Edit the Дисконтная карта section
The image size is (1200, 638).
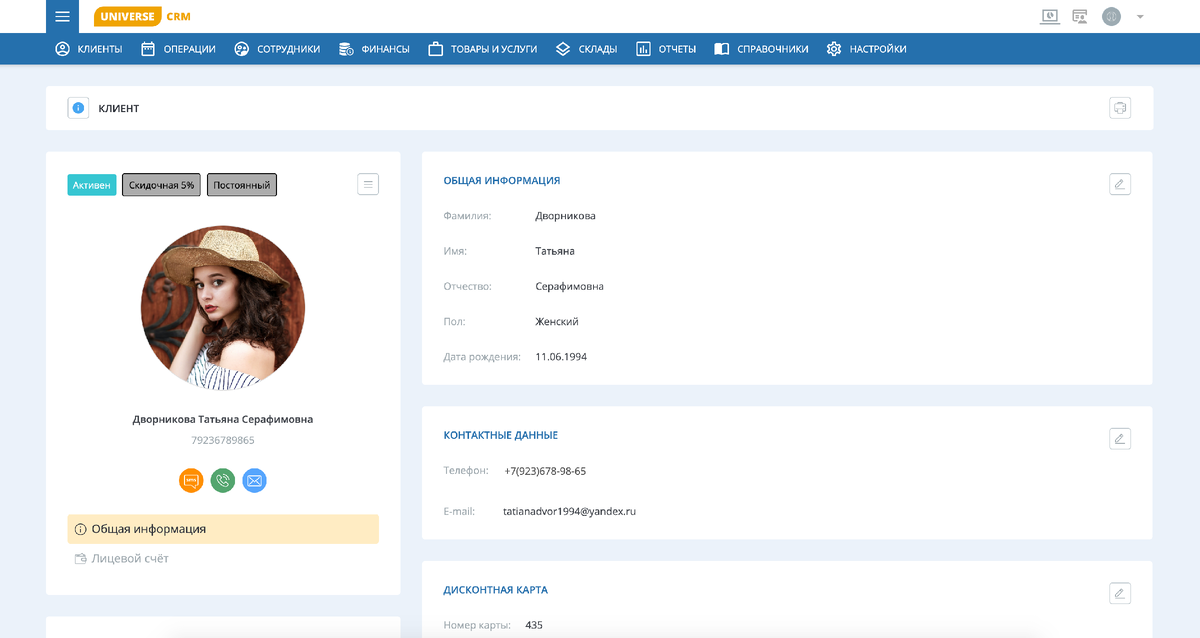1120,593
